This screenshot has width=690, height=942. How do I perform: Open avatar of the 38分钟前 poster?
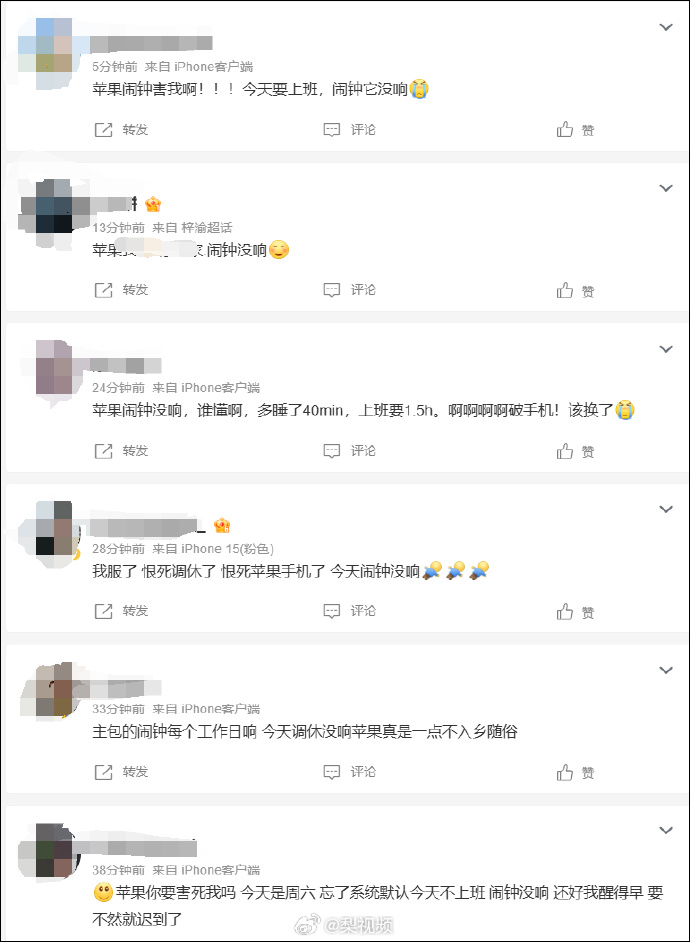[54, 849]
